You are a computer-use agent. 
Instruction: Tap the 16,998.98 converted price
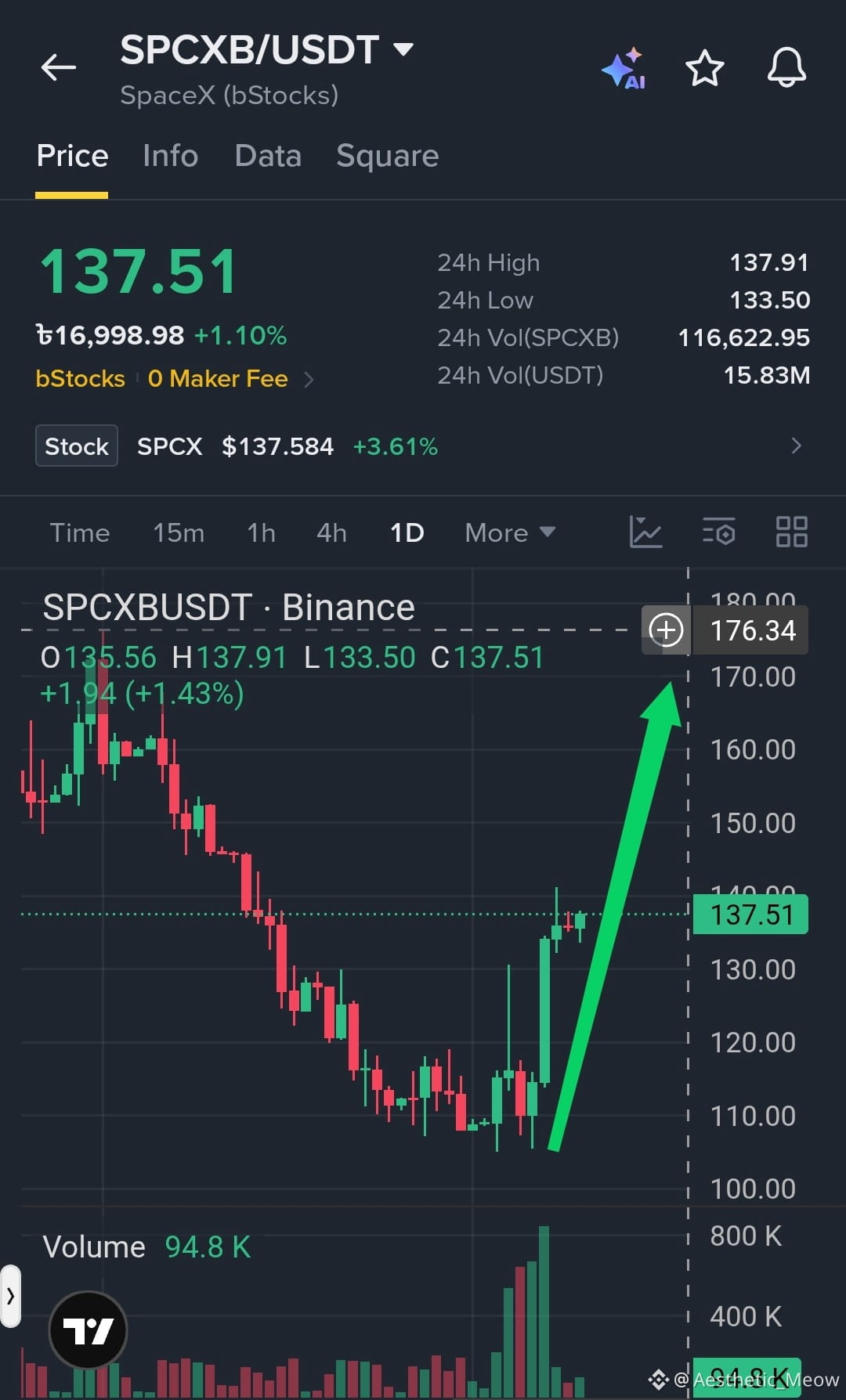pyautogui.click(x=110, y=335)
